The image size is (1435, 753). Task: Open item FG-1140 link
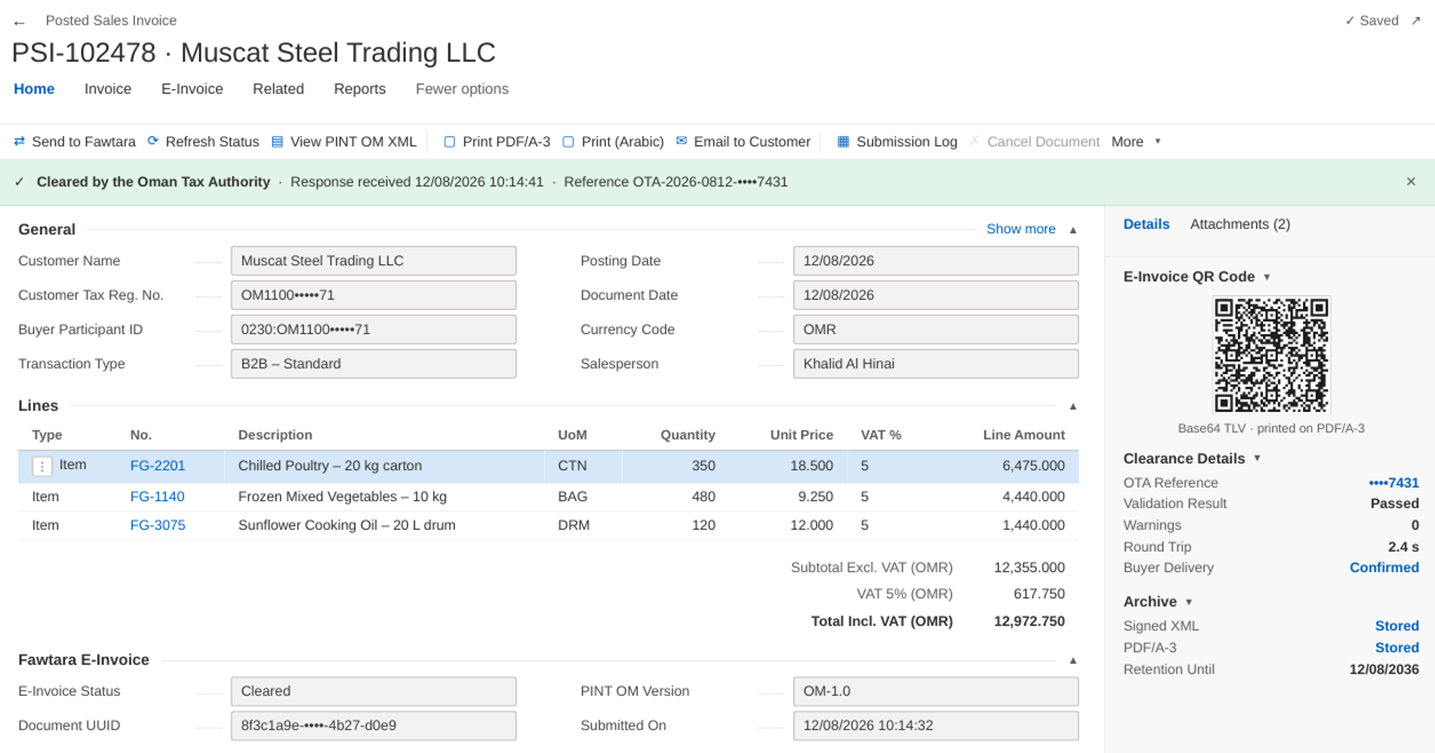point(157,497)
